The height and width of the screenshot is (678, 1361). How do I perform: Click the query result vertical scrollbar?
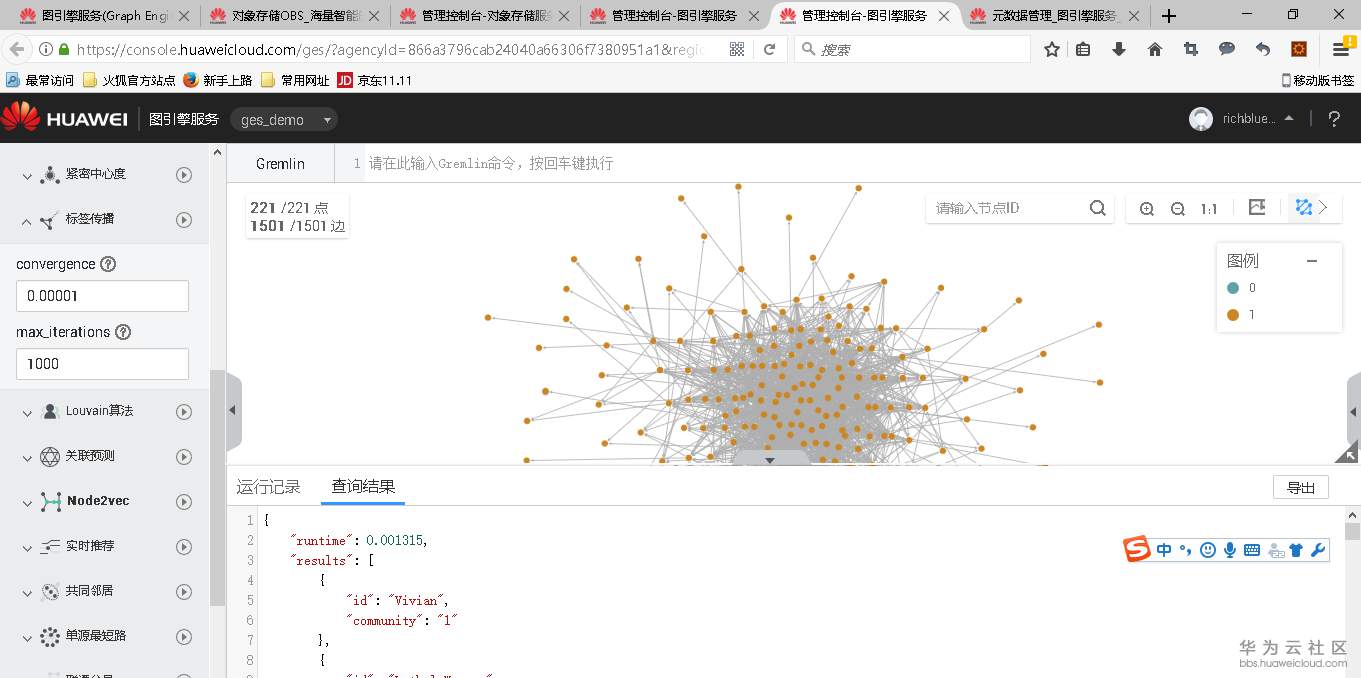(x=1352, y=530)
